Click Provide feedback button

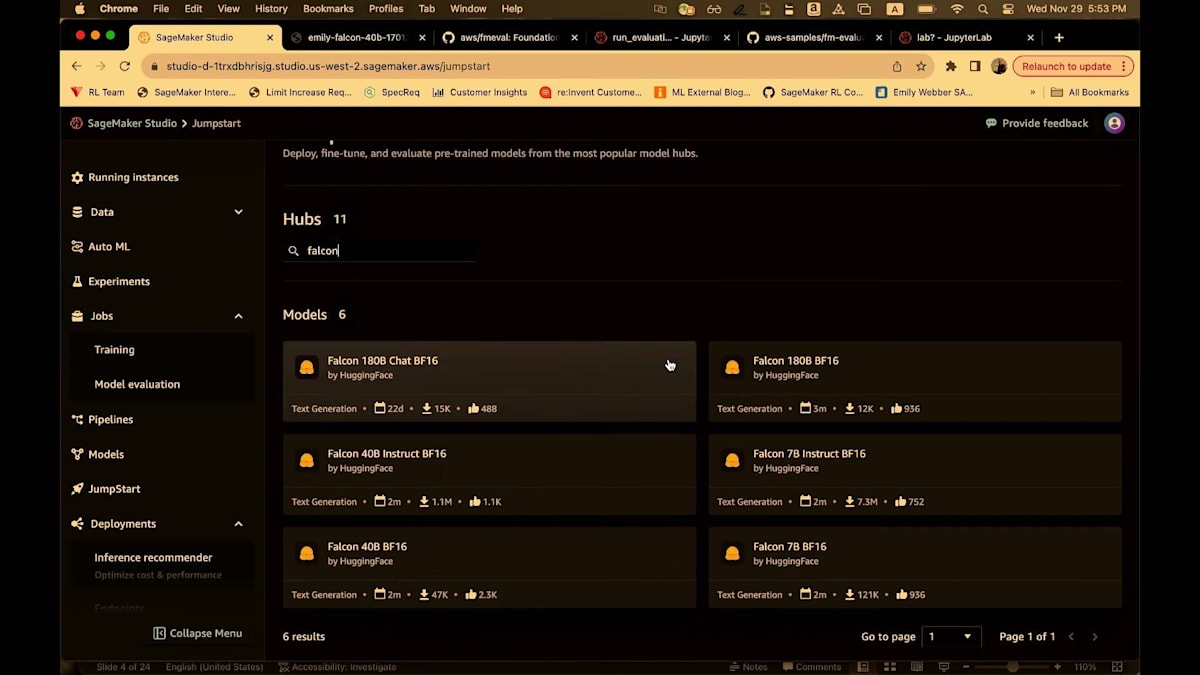coord(1037,123)
